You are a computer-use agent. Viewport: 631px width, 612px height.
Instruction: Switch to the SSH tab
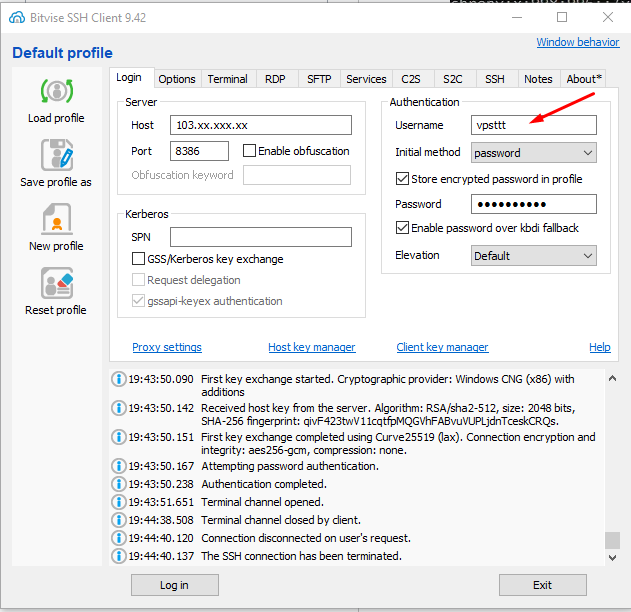(495, 79)
